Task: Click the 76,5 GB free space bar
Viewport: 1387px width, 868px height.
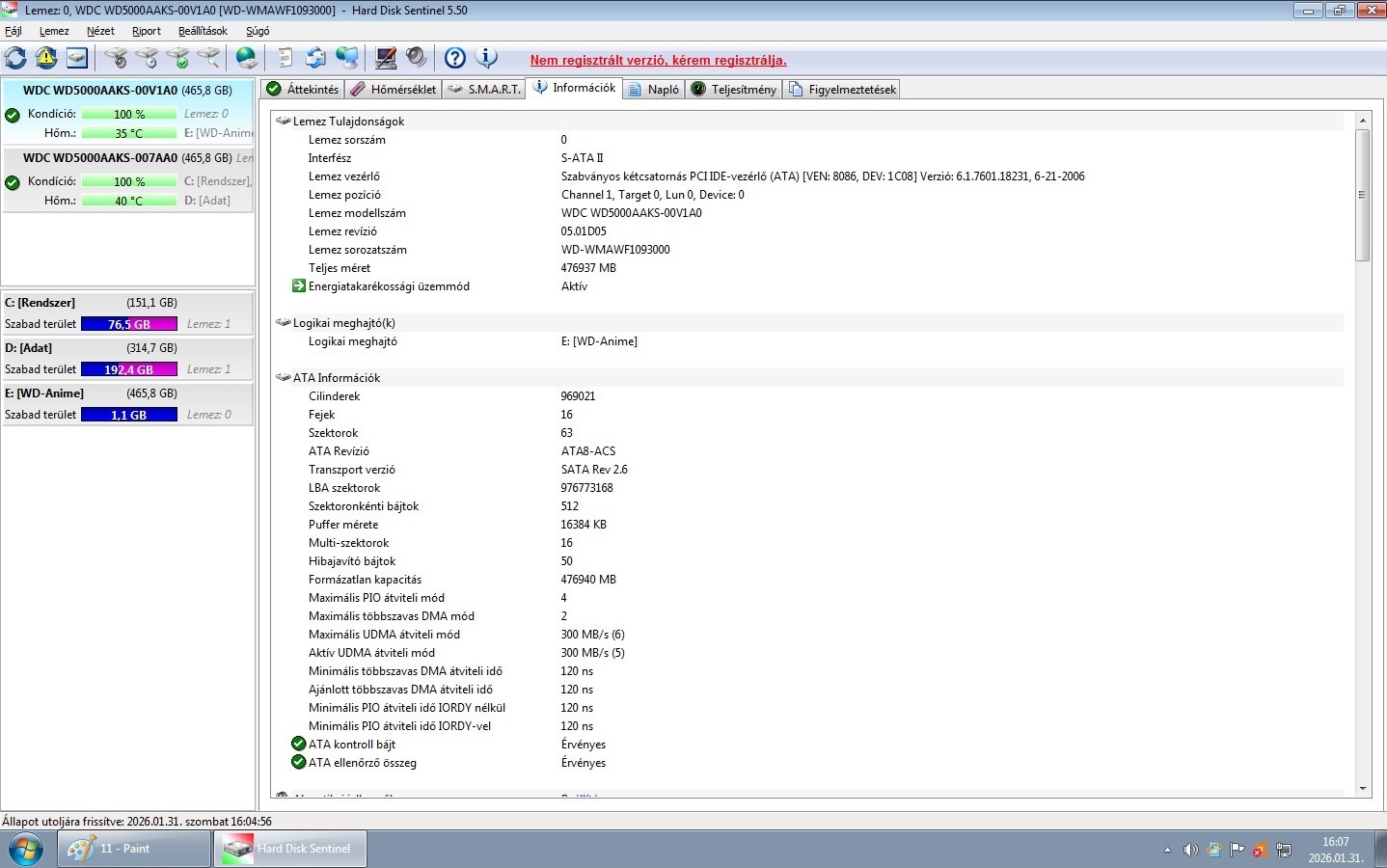Action: click(129, 324)
